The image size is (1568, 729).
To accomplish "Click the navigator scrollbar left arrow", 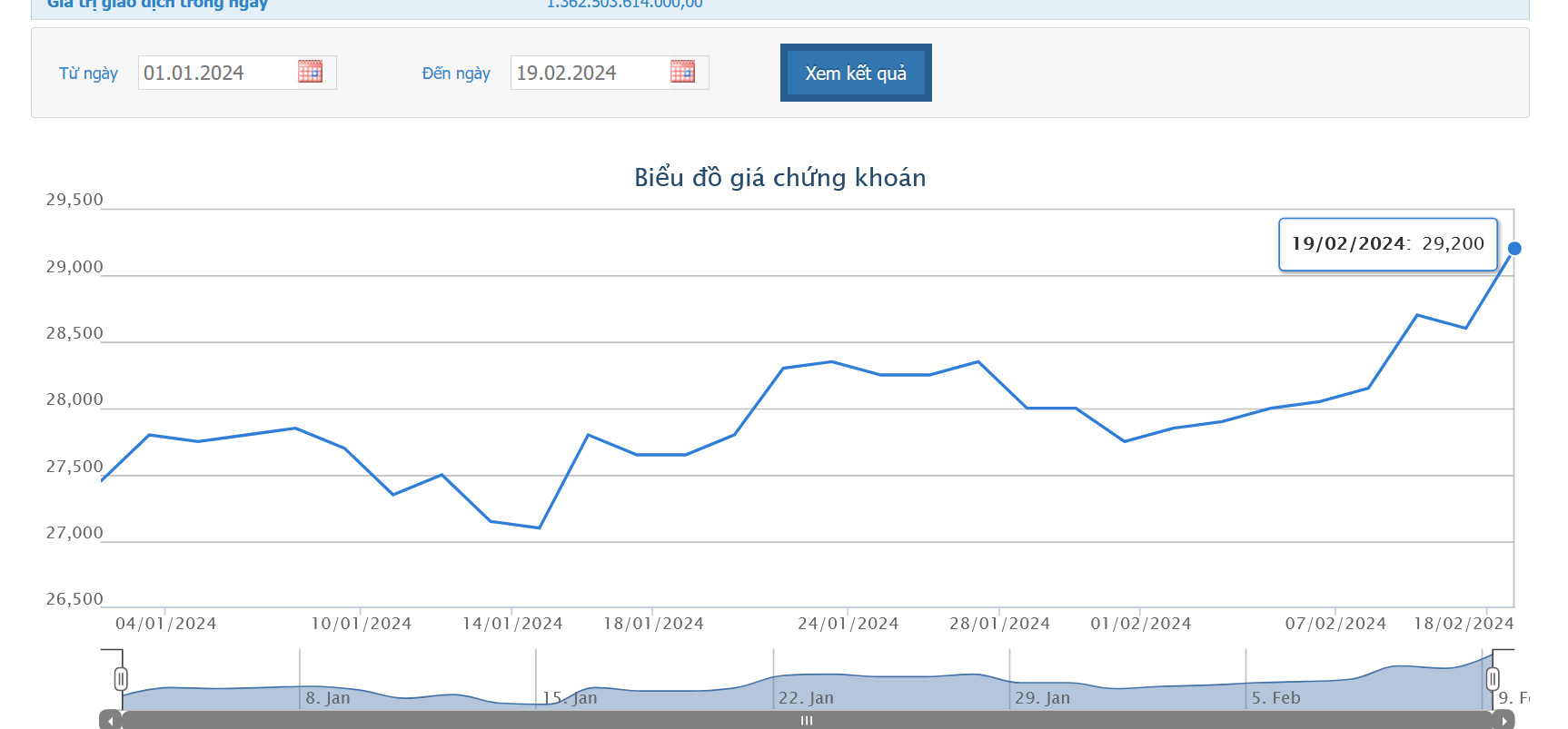I will (x=110, y=721).
